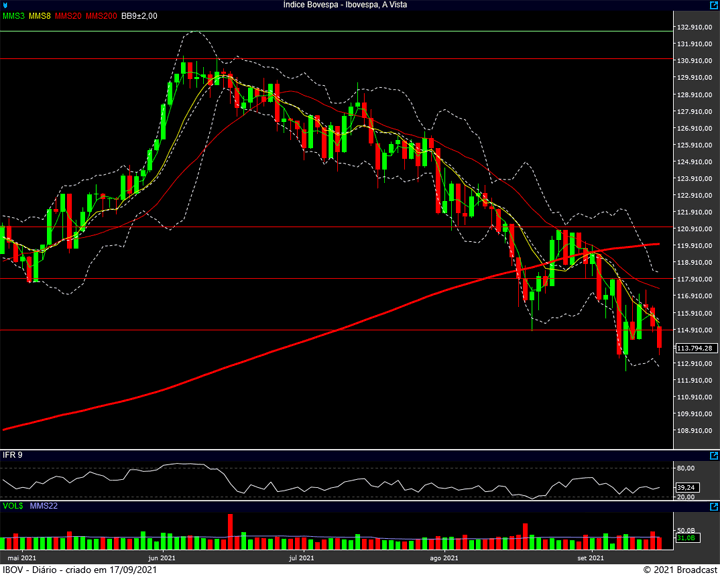720x575 pixels.
Task: Click the VOL$ volume indicator label
Action: point(12,507)
